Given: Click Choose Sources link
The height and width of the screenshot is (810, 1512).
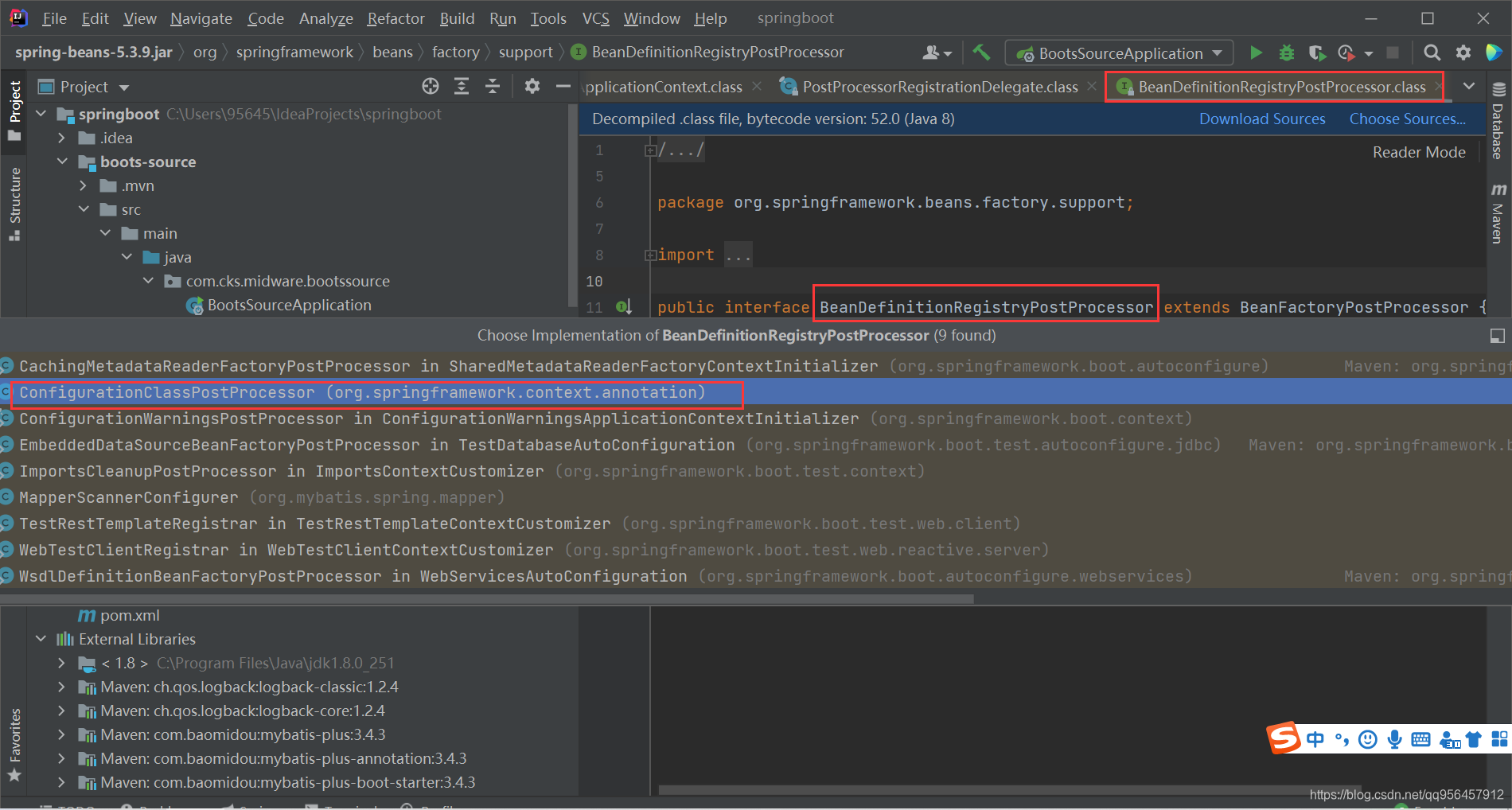Looking at the screenshot, I should [x=1407, y=119].
